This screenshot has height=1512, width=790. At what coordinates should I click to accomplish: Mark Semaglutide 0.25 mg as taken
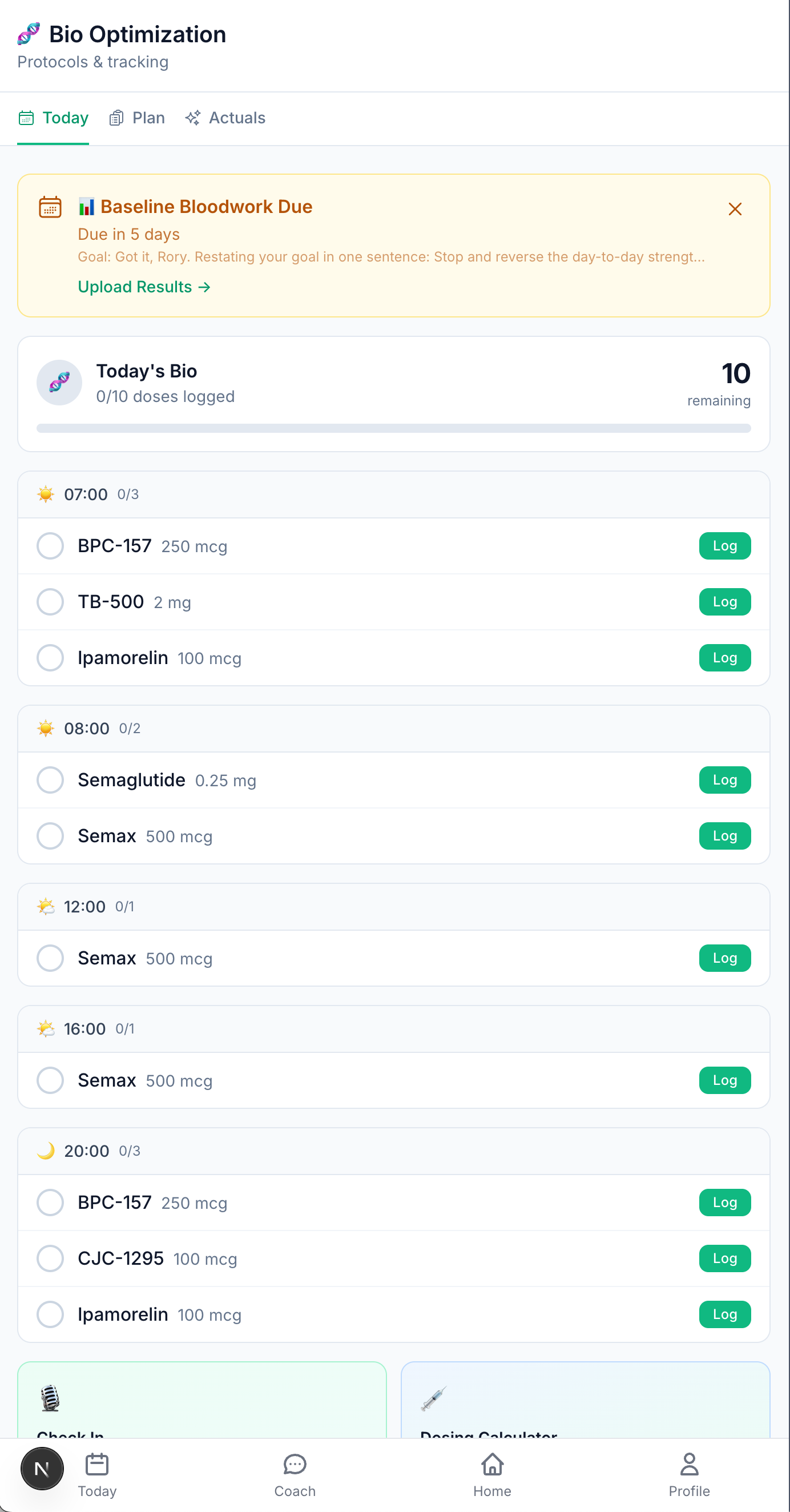50,780
